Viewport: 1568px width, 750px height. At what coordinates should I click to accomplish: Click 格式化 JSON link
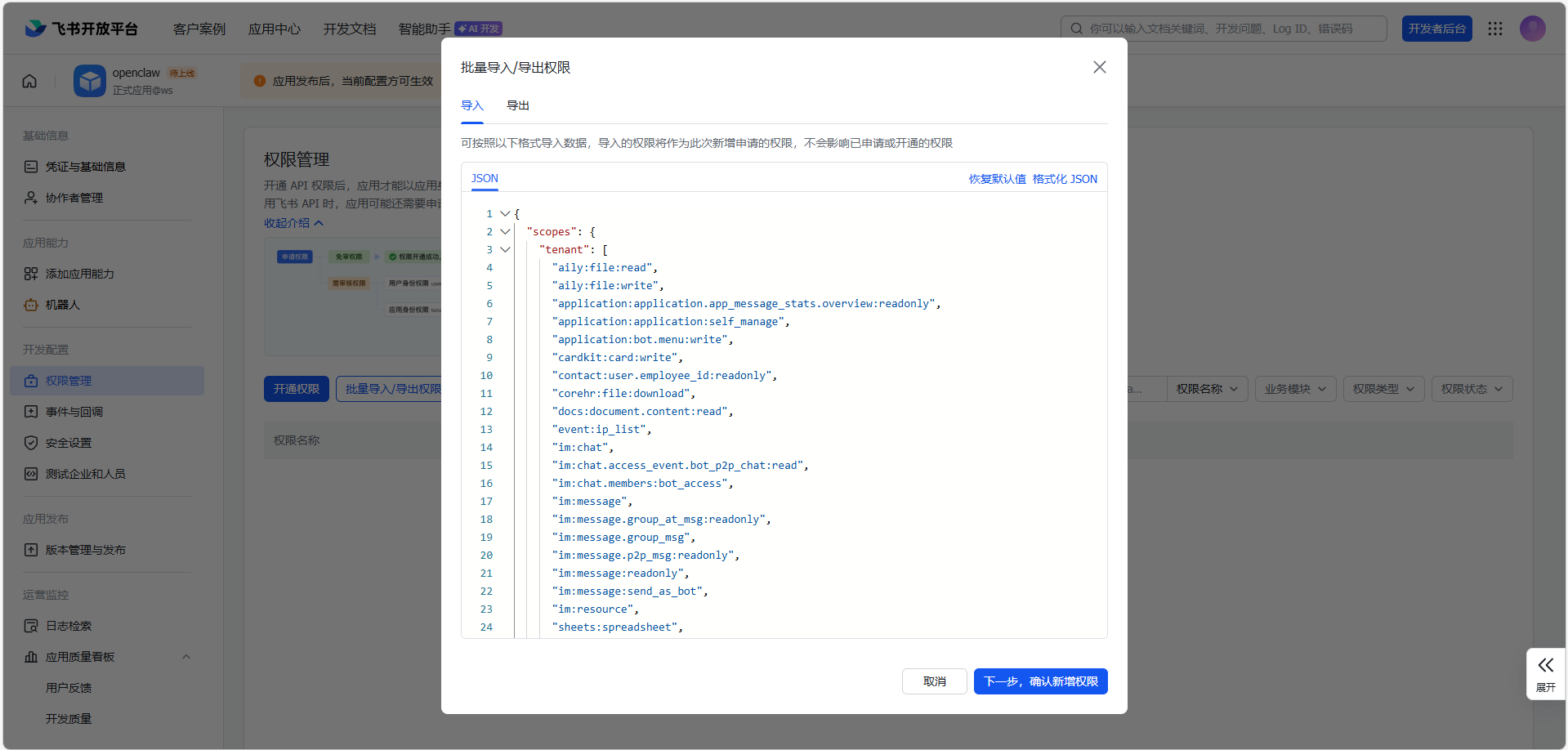(1065, 179)
